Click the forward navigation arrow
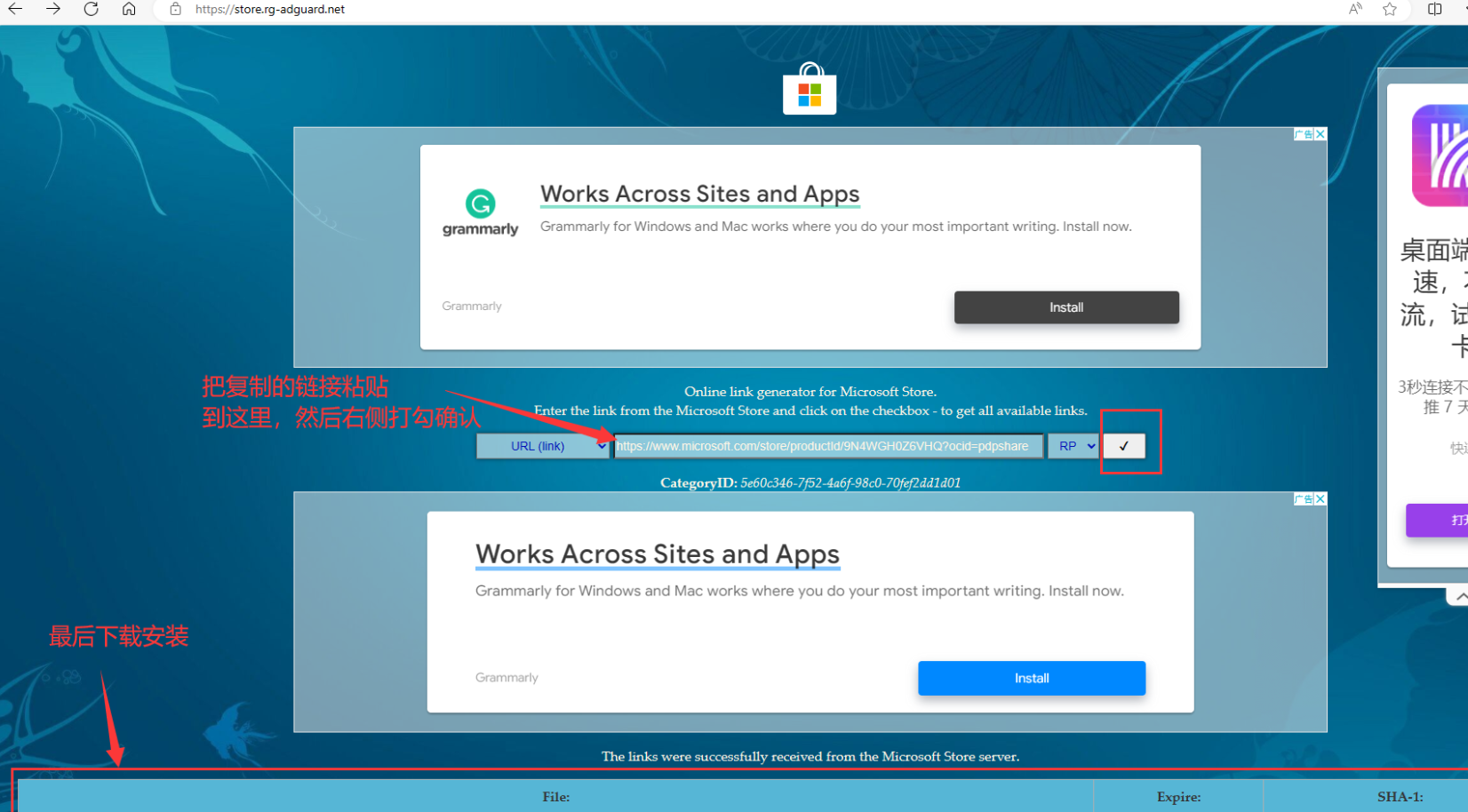This screenshot has width=1468, height=812. [x=53, y=10]
